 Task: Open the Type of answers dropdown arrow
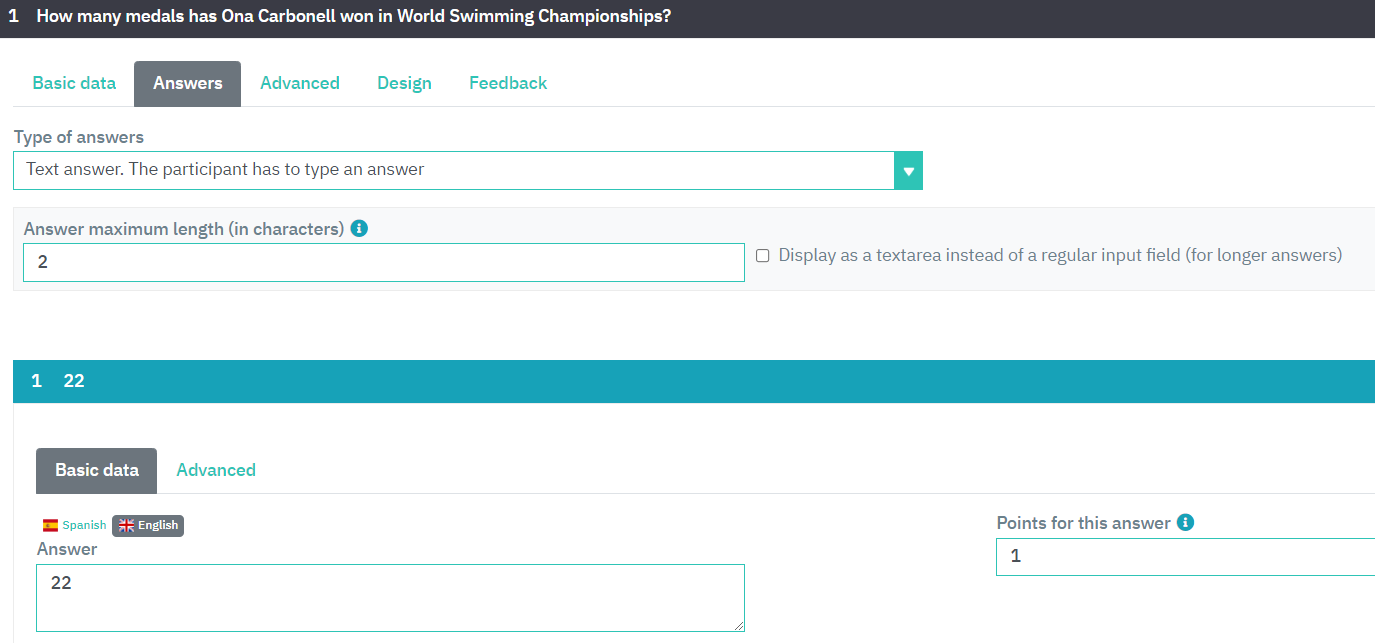pos(908,171)
